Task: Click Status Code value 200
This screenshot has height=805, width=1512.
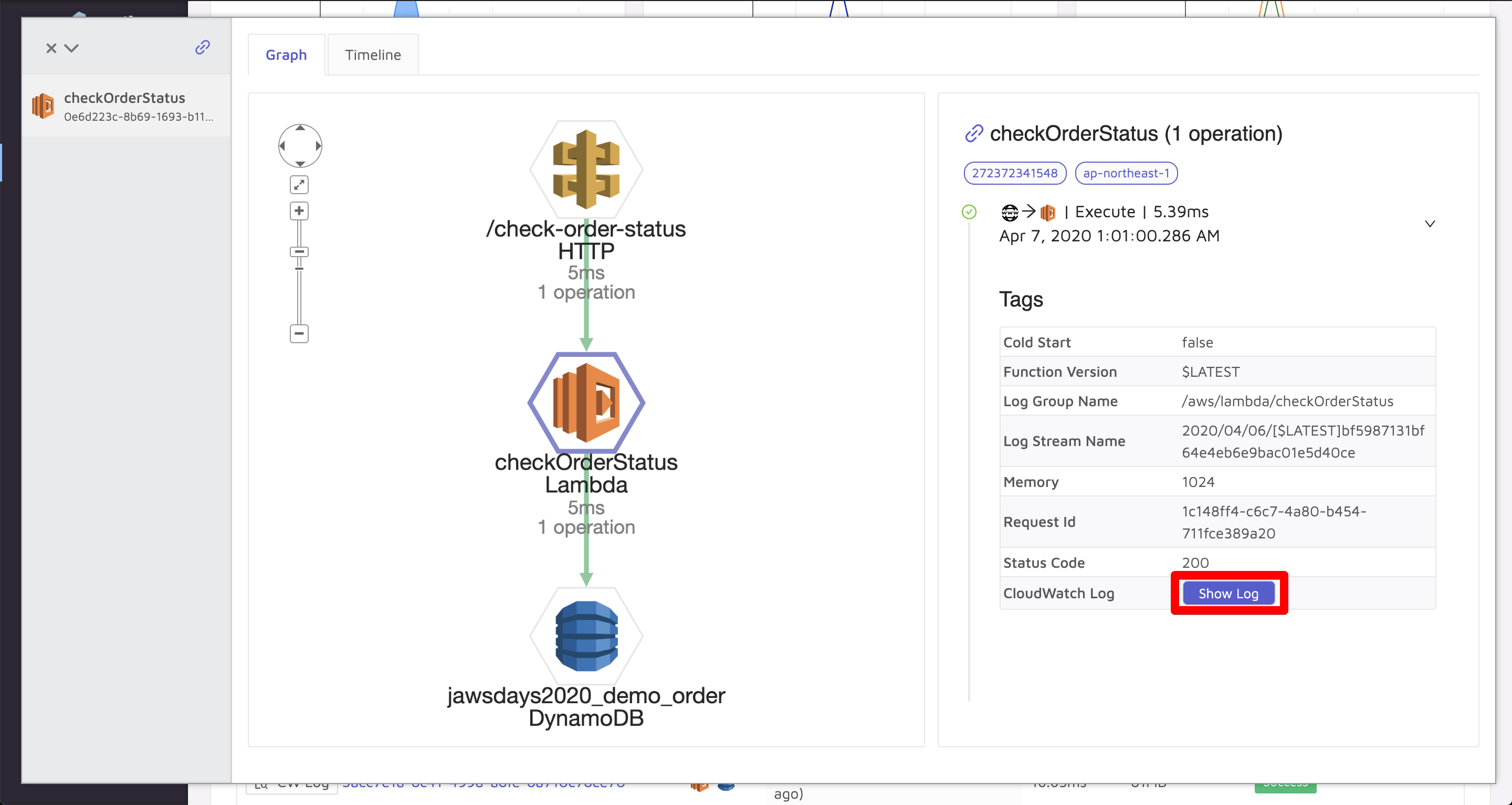Action: [x=1195, y=563]
